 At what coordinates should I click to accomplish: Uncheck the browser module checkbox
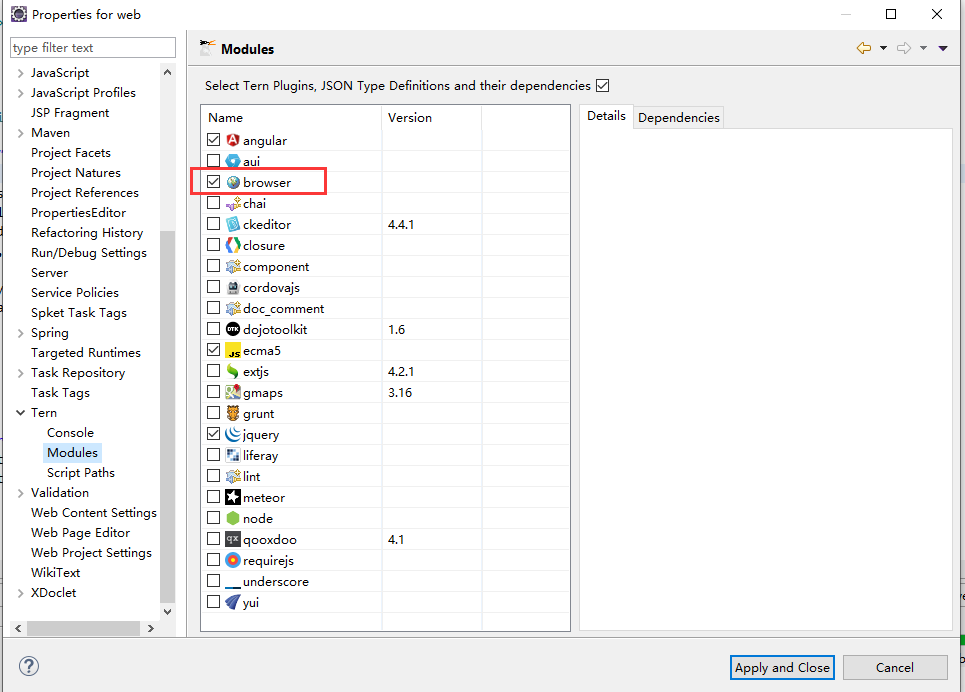(214, 182)
